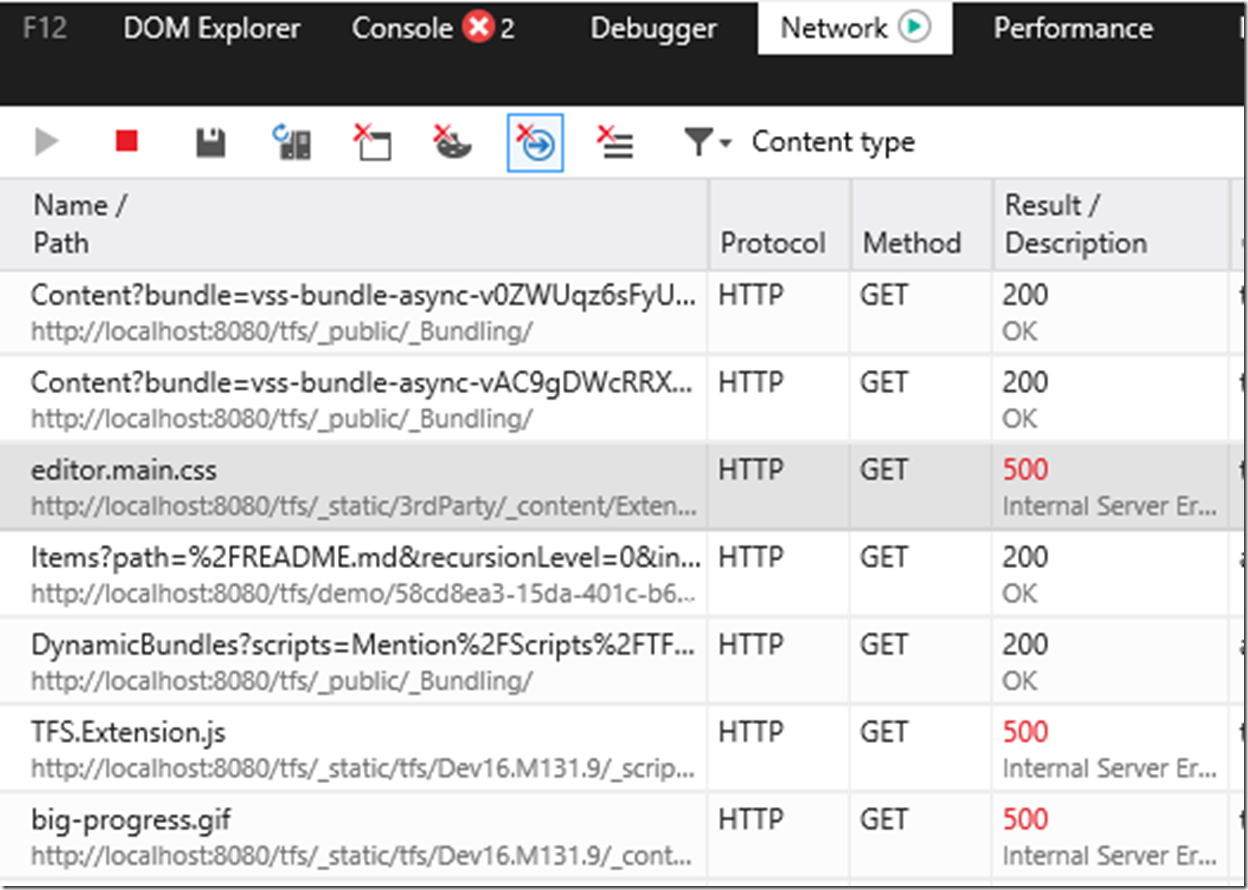Screen dimensions: 1248x890
Task: Toggle clear entries on navigate
Action: (535, 143)
